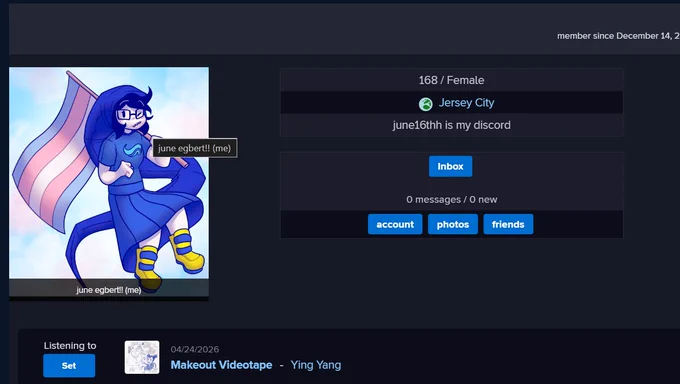The width and height of the screenshot is (680, 384).
Task: Click the green globe icon beside Jersey City
Action: (425, 104)
